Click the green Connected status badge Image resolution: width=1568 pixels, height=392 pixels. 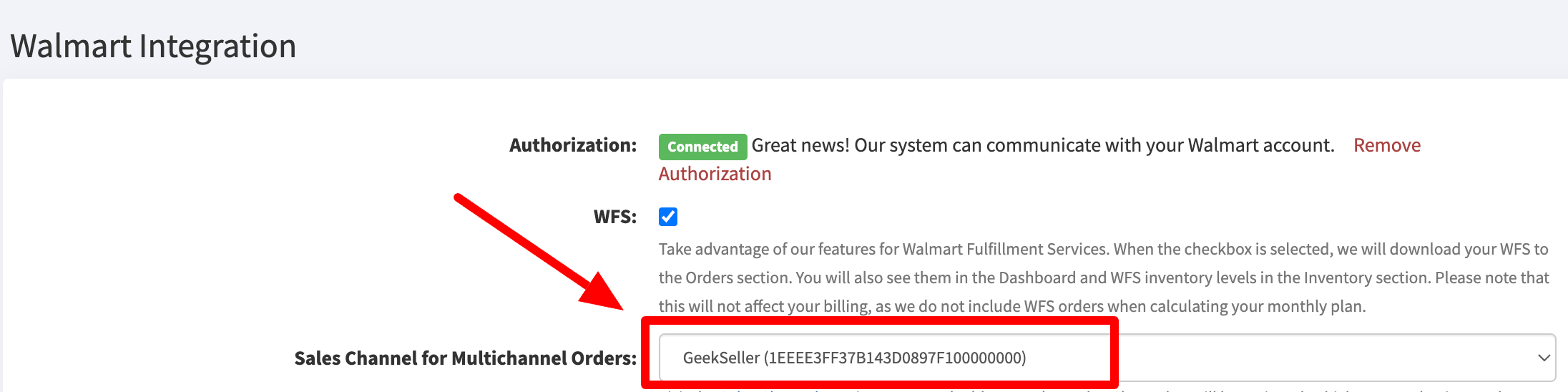click(702, 147)
